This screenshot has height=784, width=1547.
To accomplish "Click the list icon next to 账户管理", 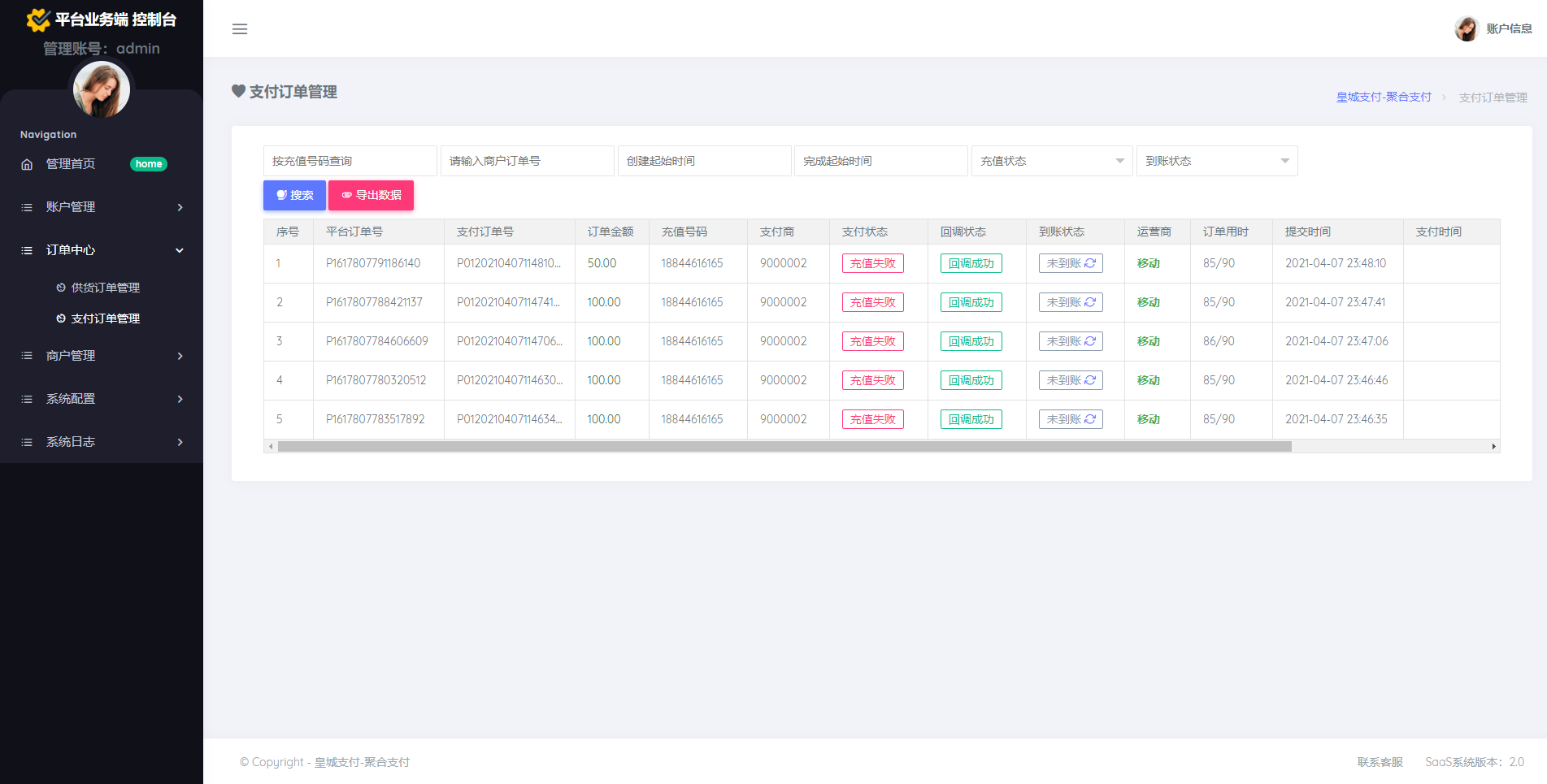I will tap(26, 207).
